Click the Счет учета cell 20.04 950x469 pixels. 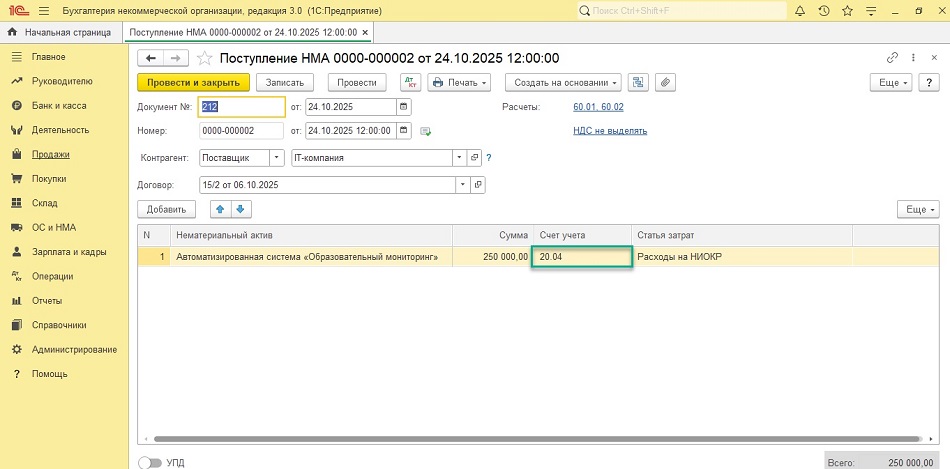point(582,257)
